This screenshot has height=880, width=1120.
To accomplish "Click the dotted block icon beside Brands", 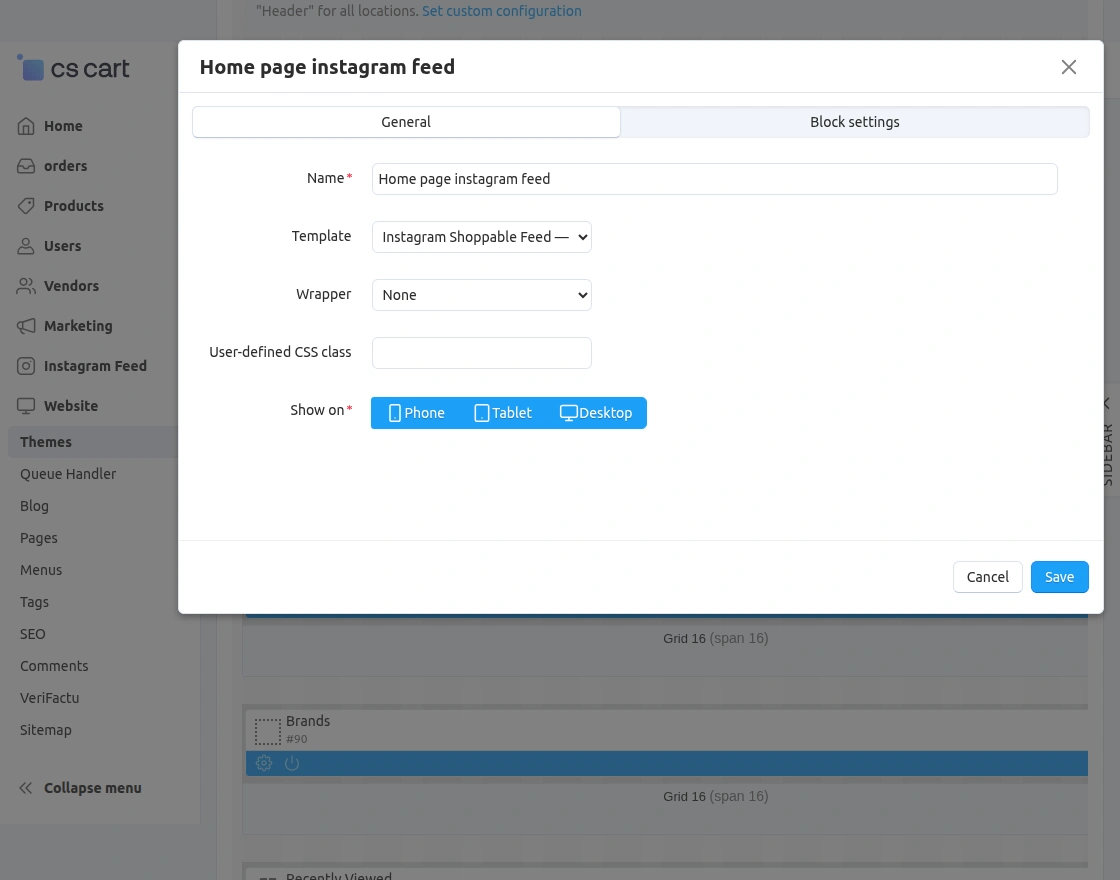I will point(268,732).
